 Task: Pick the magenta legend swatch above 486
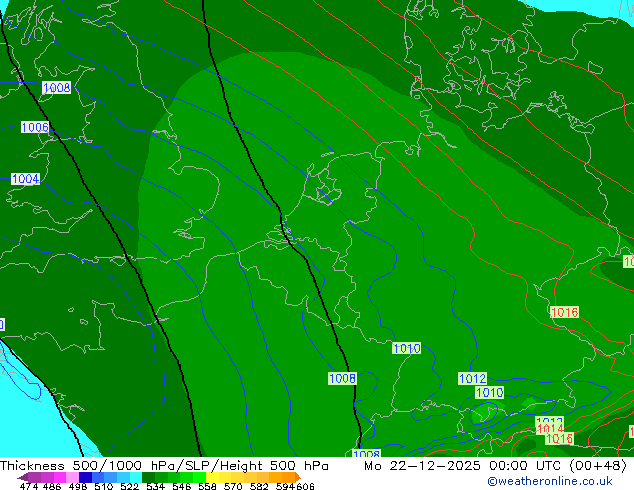tap(60, 477)
